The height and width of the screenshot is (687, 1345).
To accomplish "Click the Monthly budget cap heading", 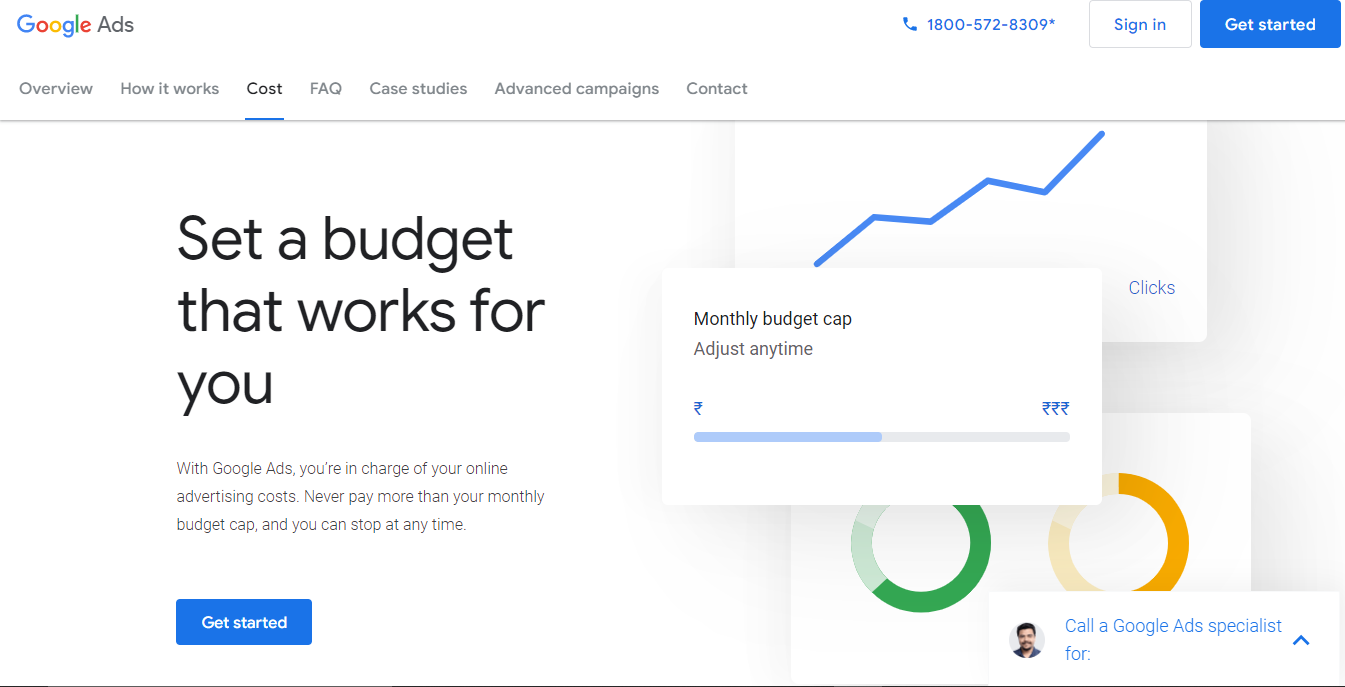I will pyautogui.click(x=773, y=319).
